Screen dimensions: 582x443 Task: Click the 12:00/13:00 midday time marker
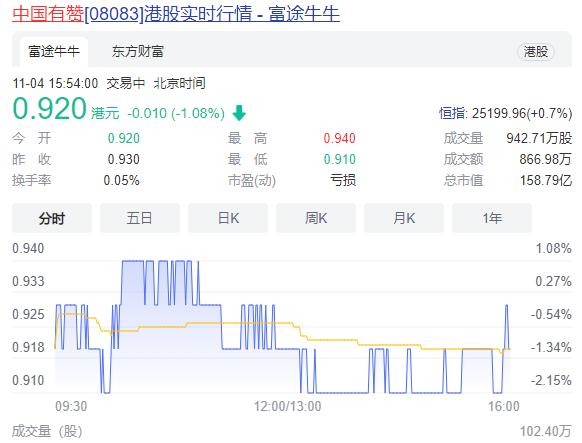(x=287, y=407)
